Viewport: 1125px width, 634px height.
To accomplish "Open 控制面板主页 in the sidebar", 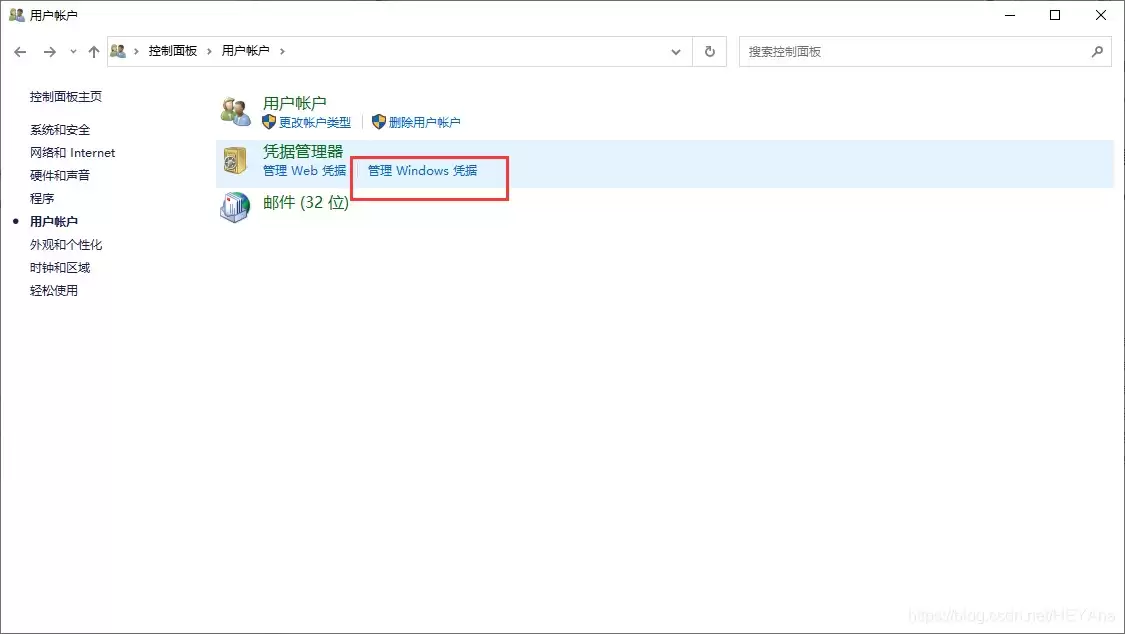I will pos(66,97).
